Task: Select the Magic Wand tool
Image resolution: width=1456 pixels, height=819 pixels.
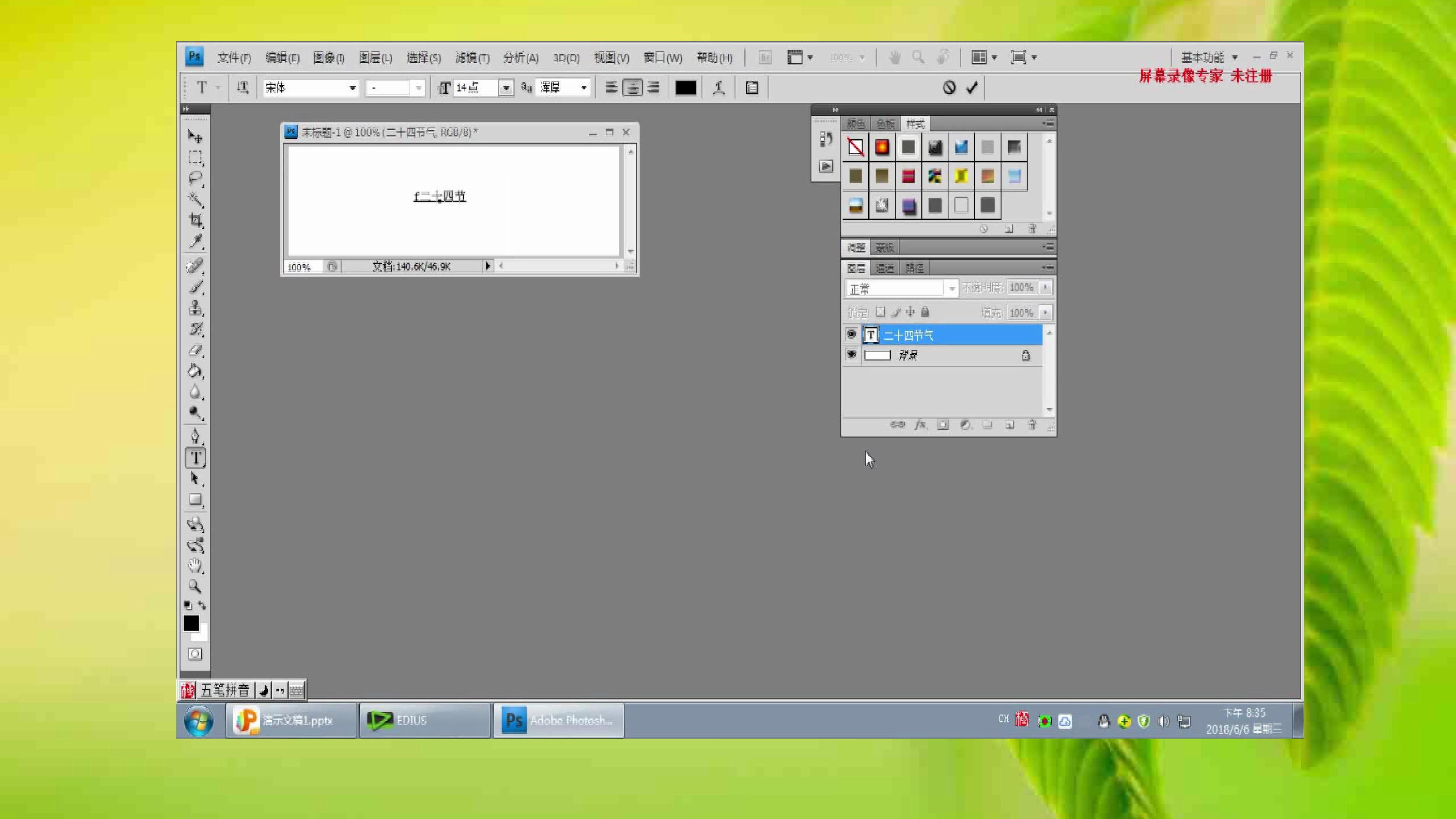Action: click(195, 199)
